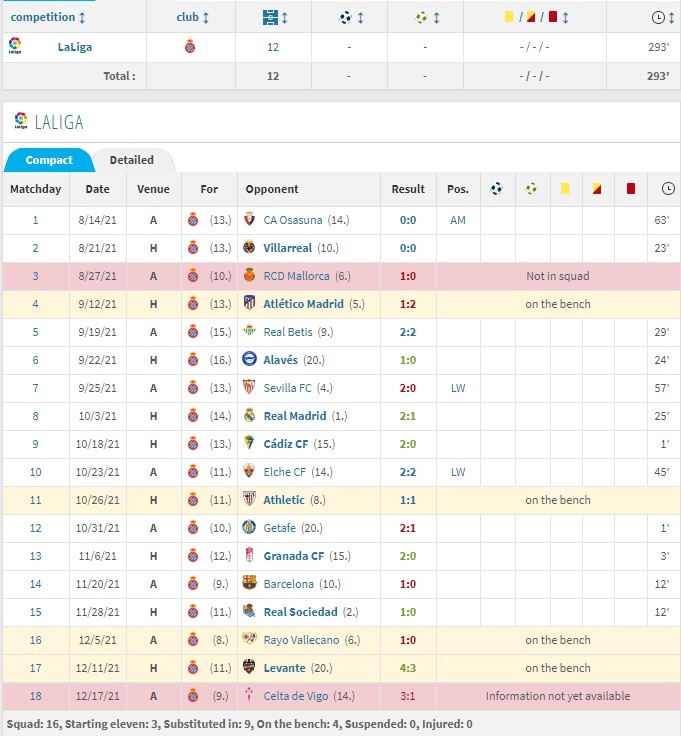This screenshot has width=681, height=736.
Task: Click date 10/3/21 in Real Madrid row
Action: coord(98,416)
